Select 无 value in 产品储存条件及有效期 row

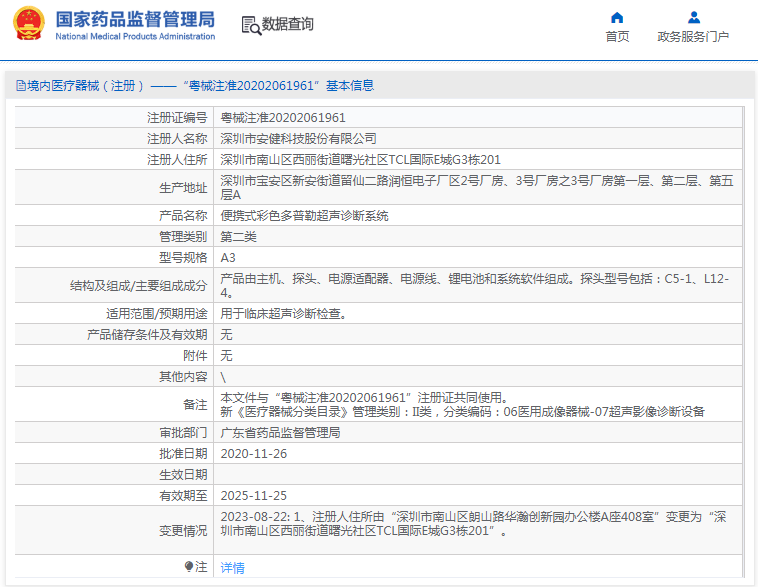pos(226,335)
